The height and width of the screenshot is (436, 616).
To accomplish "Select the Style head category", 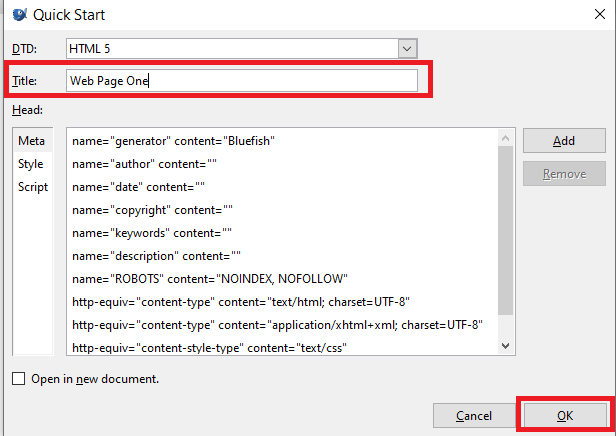I will (x=31, y=164).
